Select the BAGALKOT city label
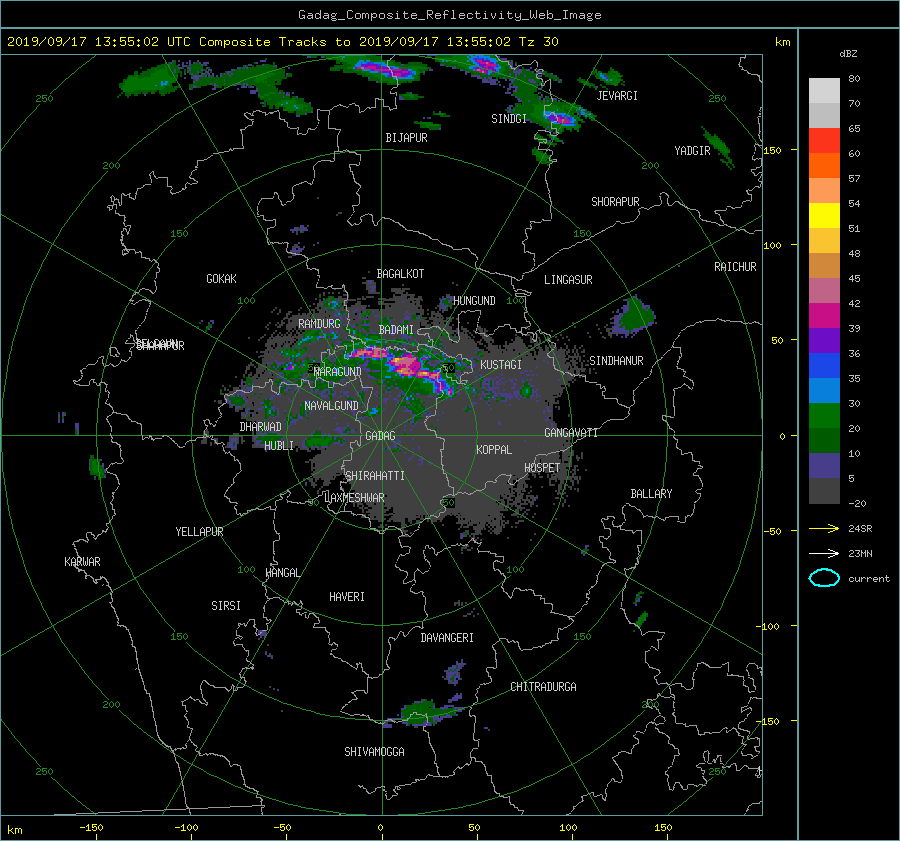Screen dimensions: 900x841 (x=400, y=274)
